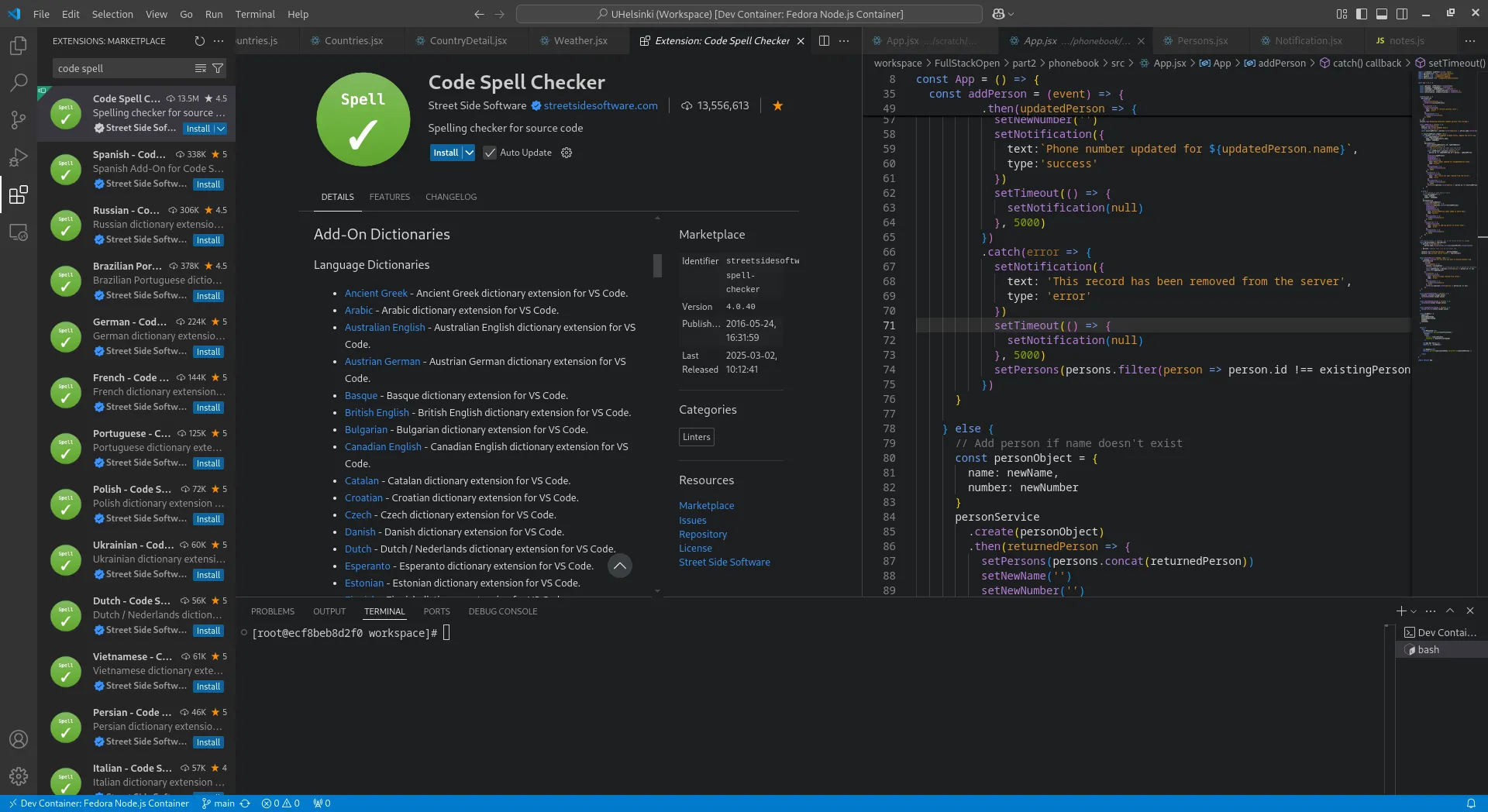The height and width of the screenshot is (812, 1488).
Task: Click the code spell extension search field
Action: pos(124,68)
